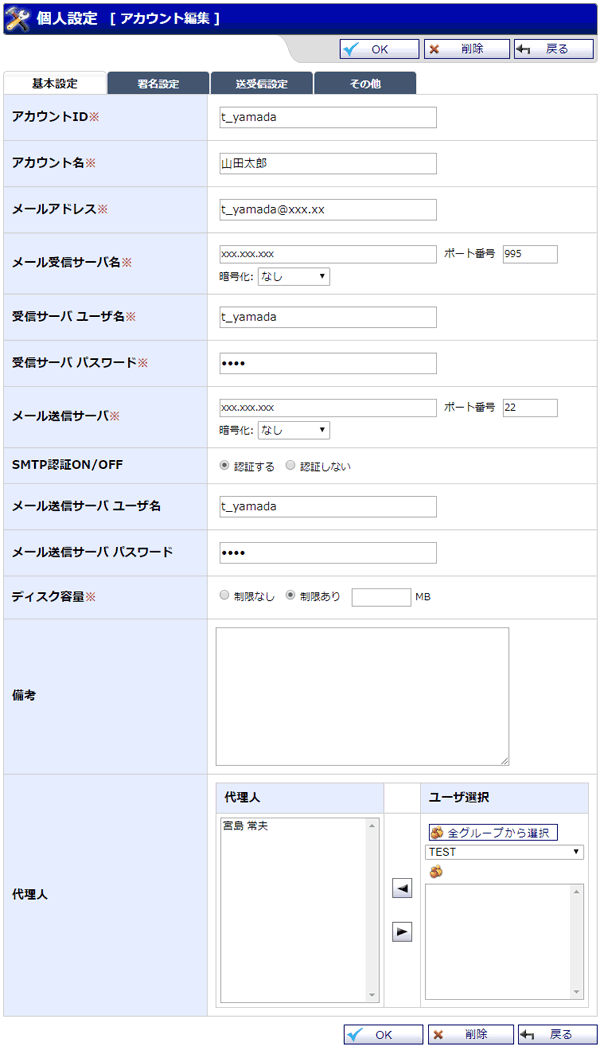The width and height of the screenshot is (600, 1058).
Task: Open the TEST group dropdown
Action: [x=504, y=852]
